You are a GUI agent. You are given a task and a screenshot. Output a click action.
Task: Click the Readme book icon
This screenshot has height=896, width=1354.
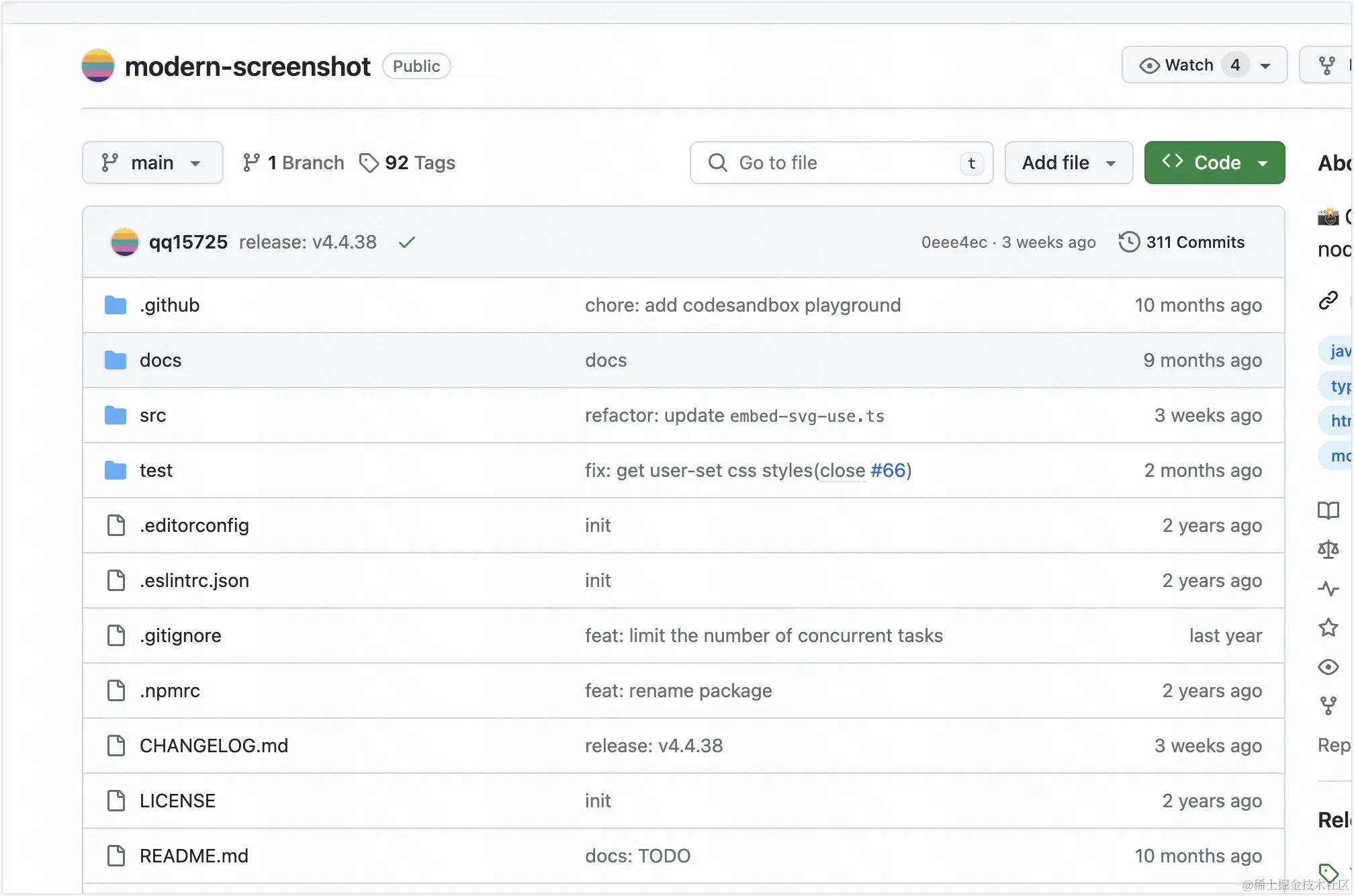tap(1328, 510)
